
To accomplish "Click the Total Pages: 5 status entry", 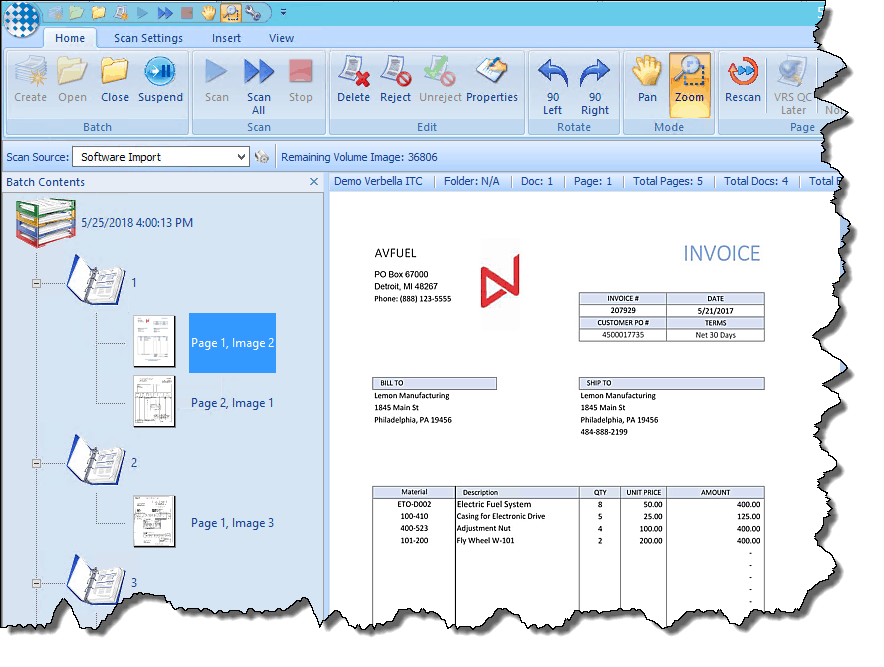I will pyautogui.click(x=668, y=181).
